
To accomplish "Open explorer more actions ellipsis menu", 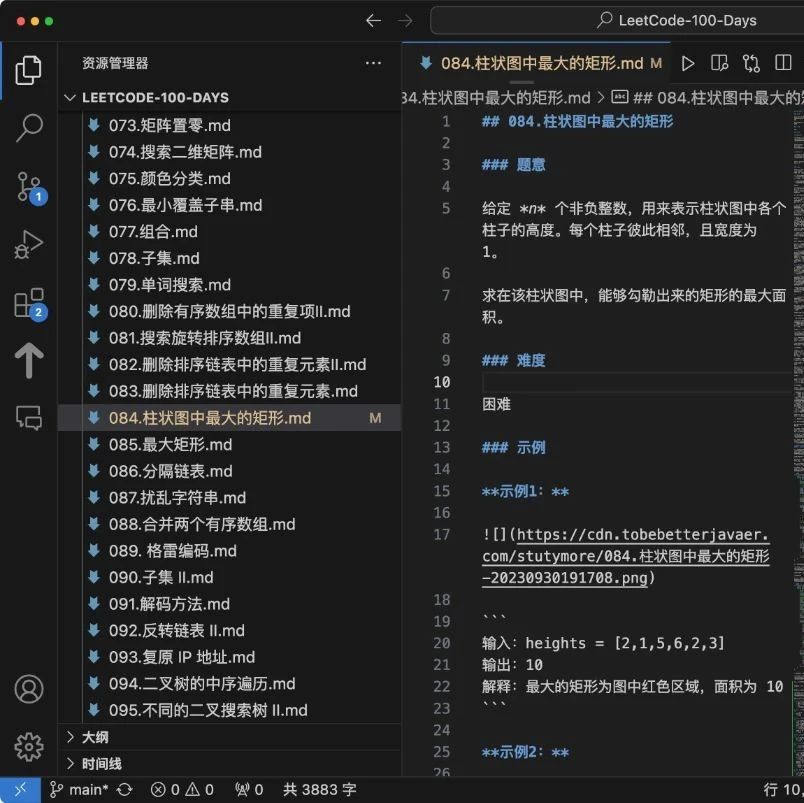I will pyautogui.click(x=373, y=63).
